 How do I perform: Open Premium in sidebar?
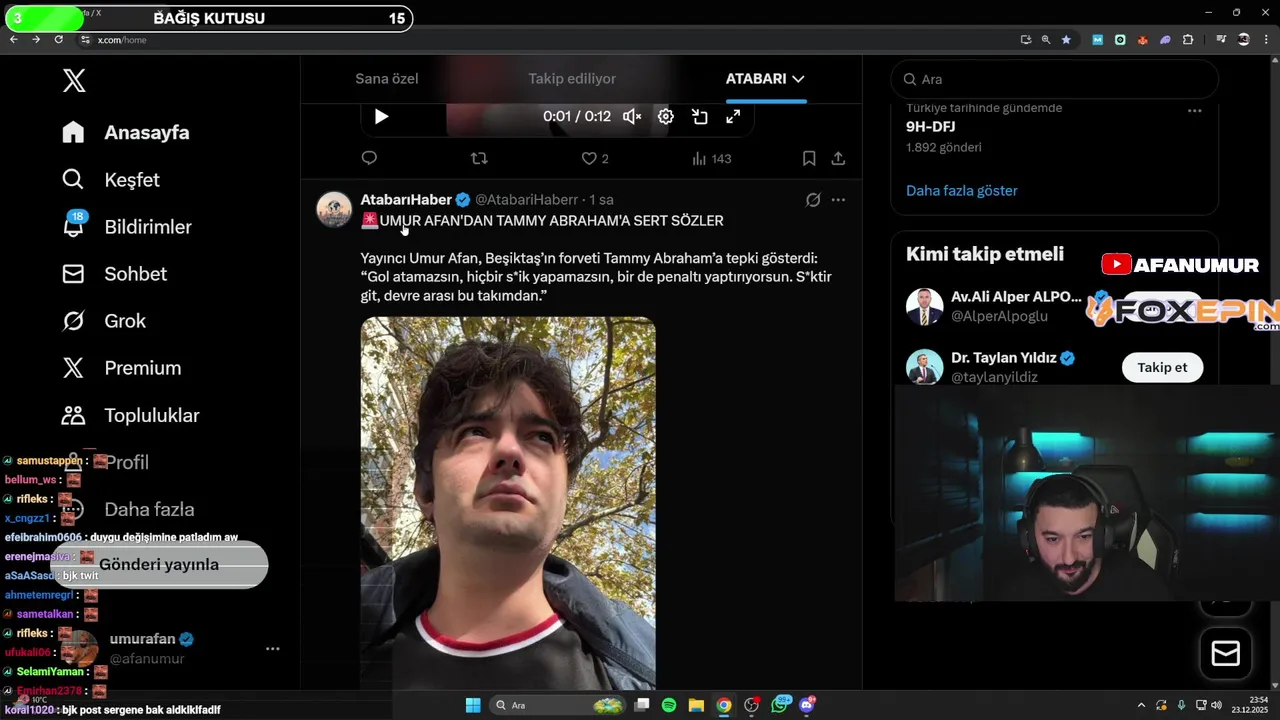[121, 368]
